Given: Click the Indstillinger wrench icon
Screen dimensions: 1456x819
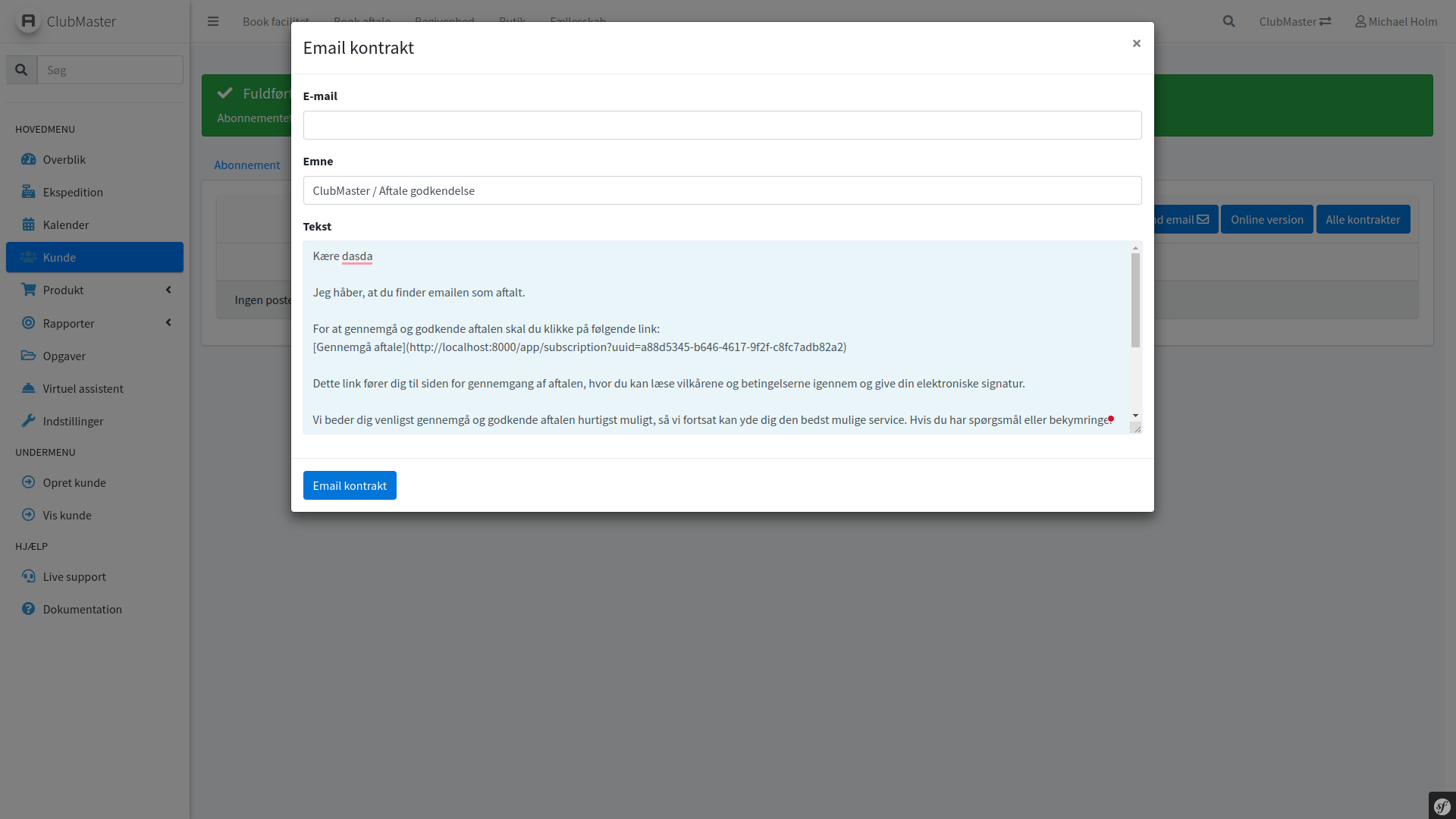Looking at the screenshot, I should [x=28, y=421].
